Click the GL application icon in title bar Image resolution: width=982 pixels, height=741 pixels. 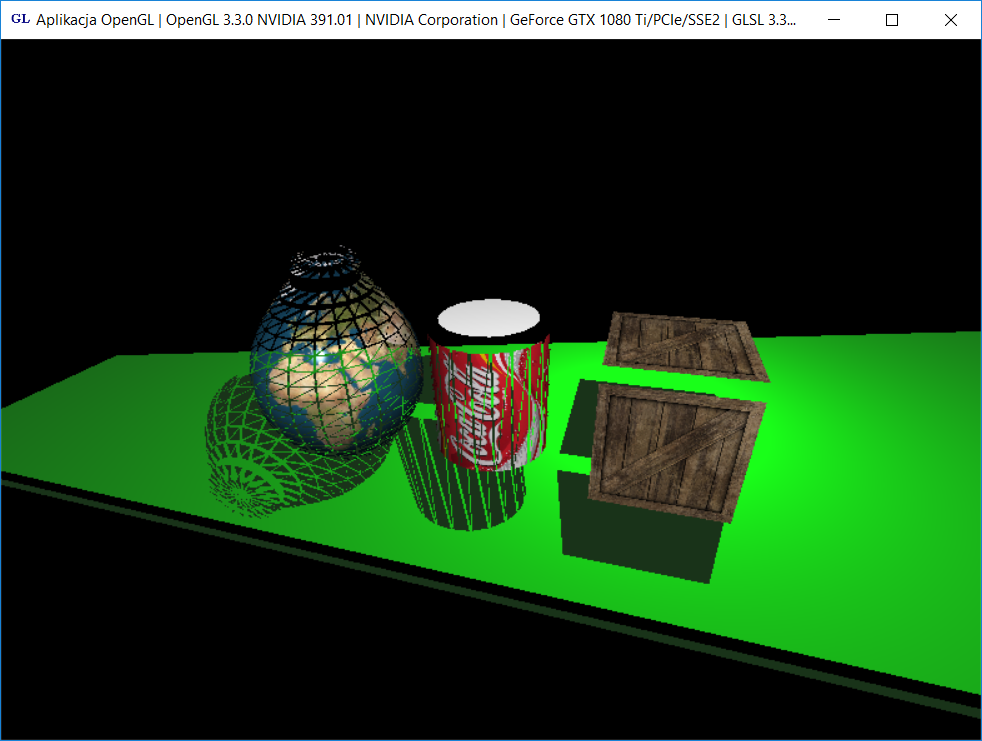coord(20,19)
